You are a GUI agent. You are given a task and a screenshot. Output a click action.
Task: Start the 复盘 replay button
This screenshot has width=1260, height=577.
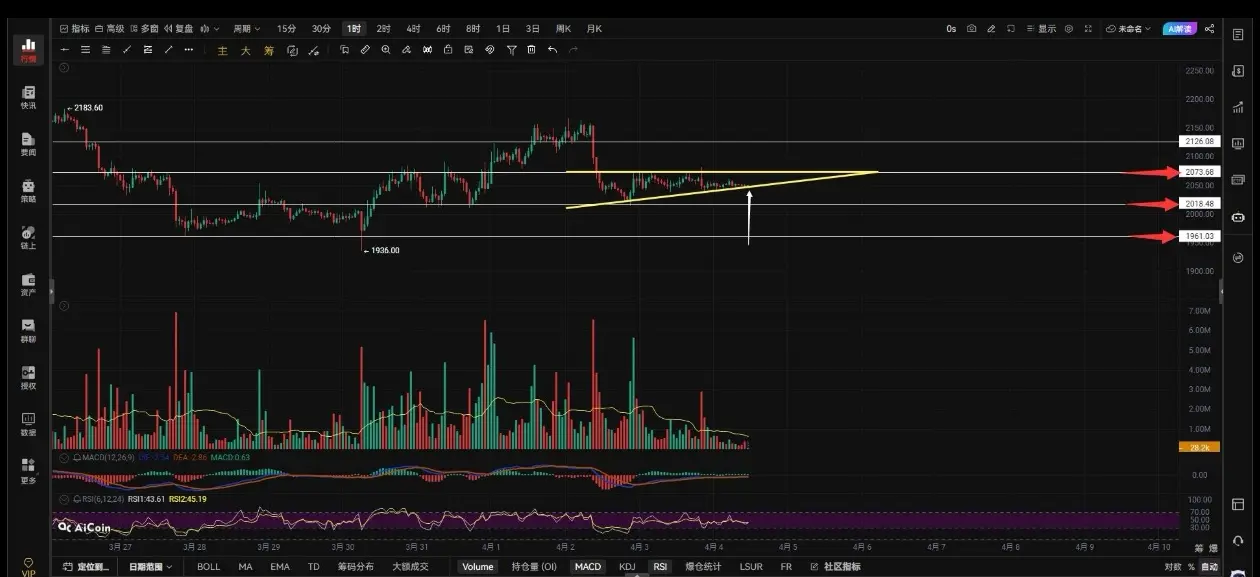[x=178, y=29]
